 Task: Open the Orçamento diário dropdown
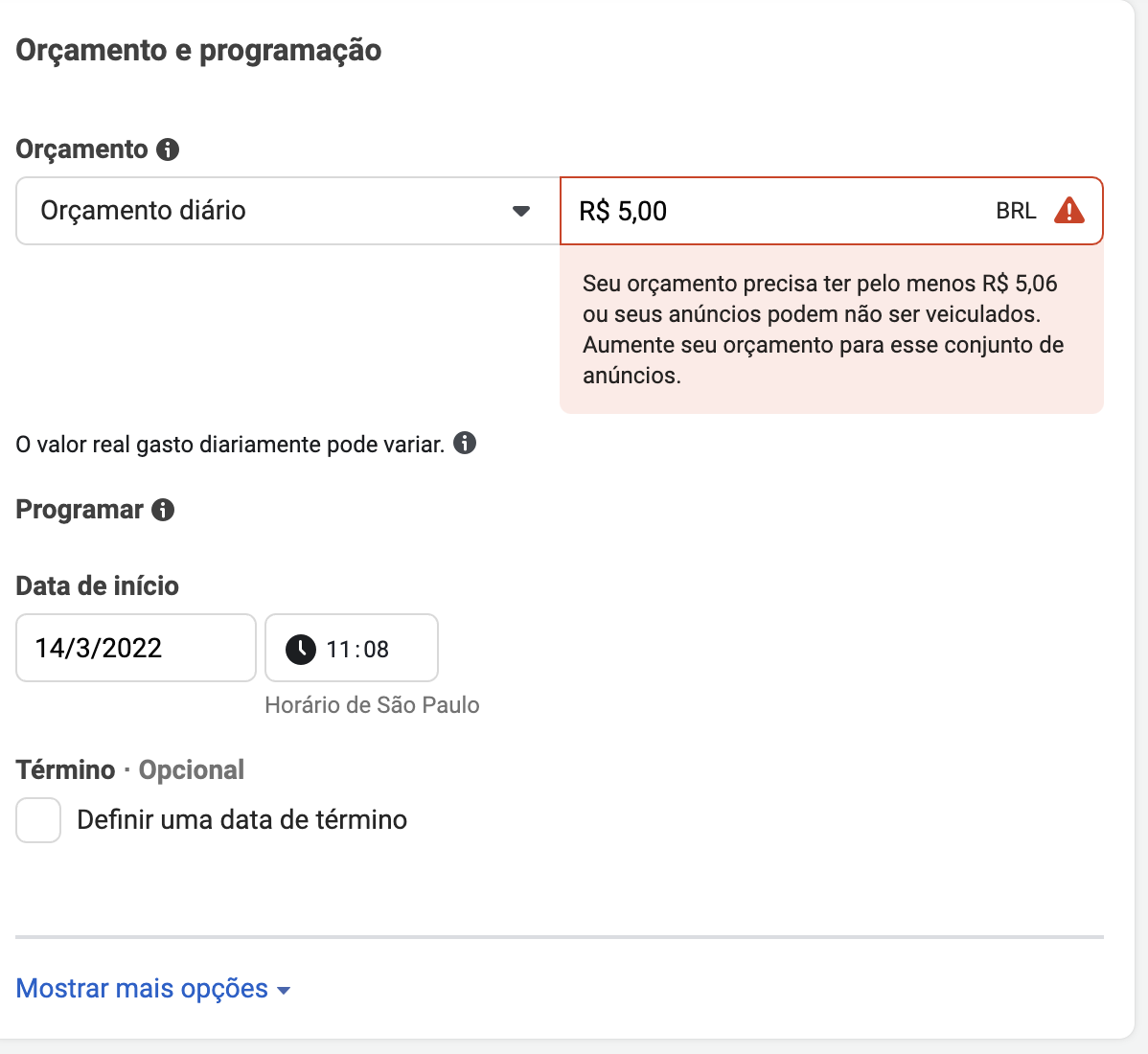(x=287, y=211)
